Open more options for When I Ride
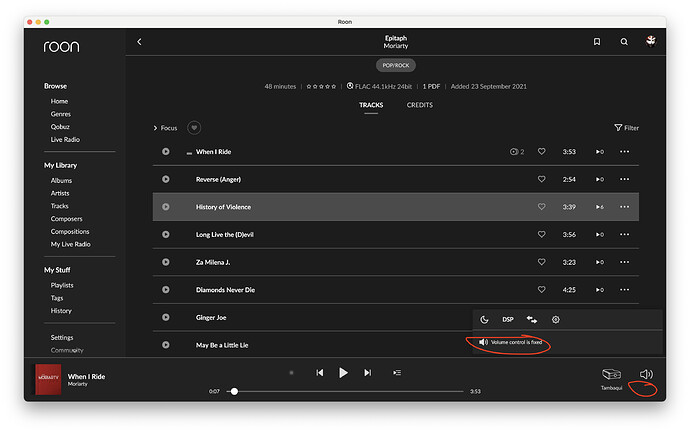This screenshot has width=690, height=432. (624, 151)
